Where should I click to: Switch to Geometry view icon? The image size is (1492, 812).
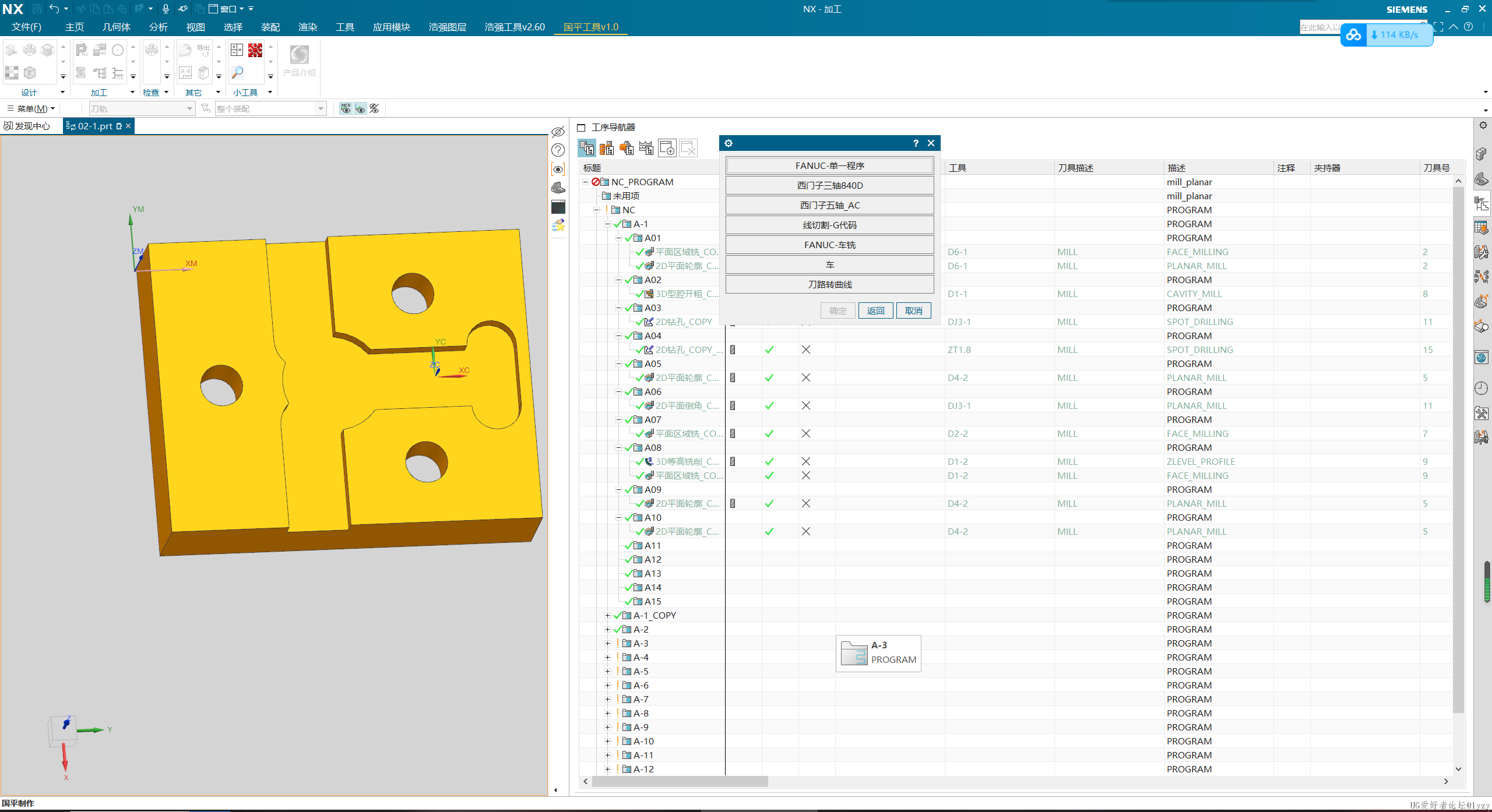pyautogui.click(x=627, y=149)
